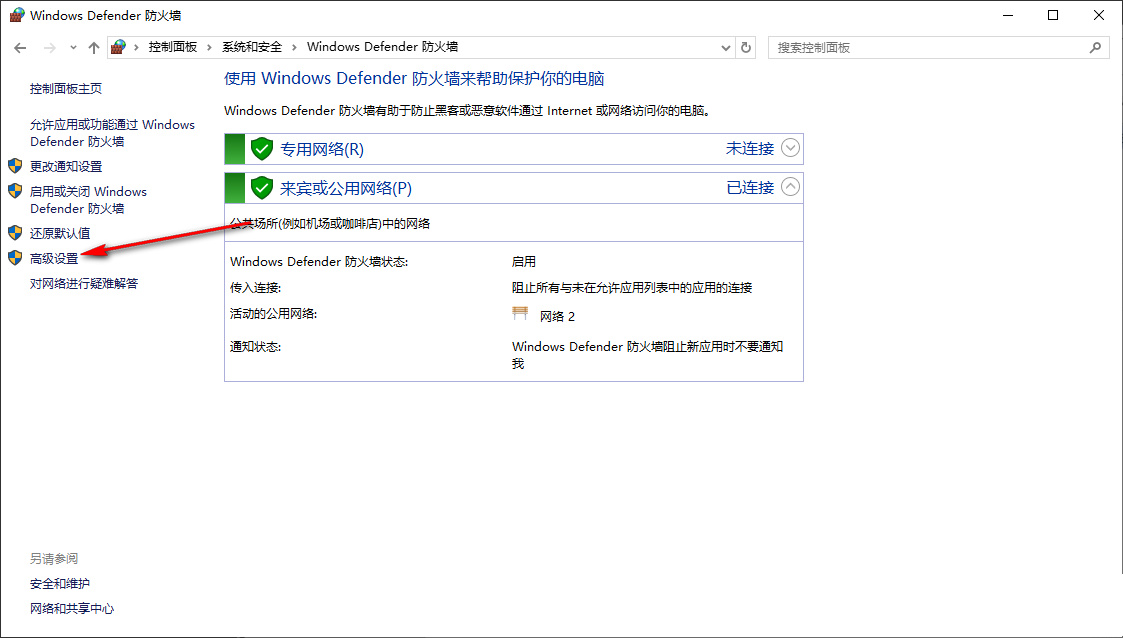Click the forward navigation arrow
Viewport: 1123px width, 638px height.
pos(49,48)
